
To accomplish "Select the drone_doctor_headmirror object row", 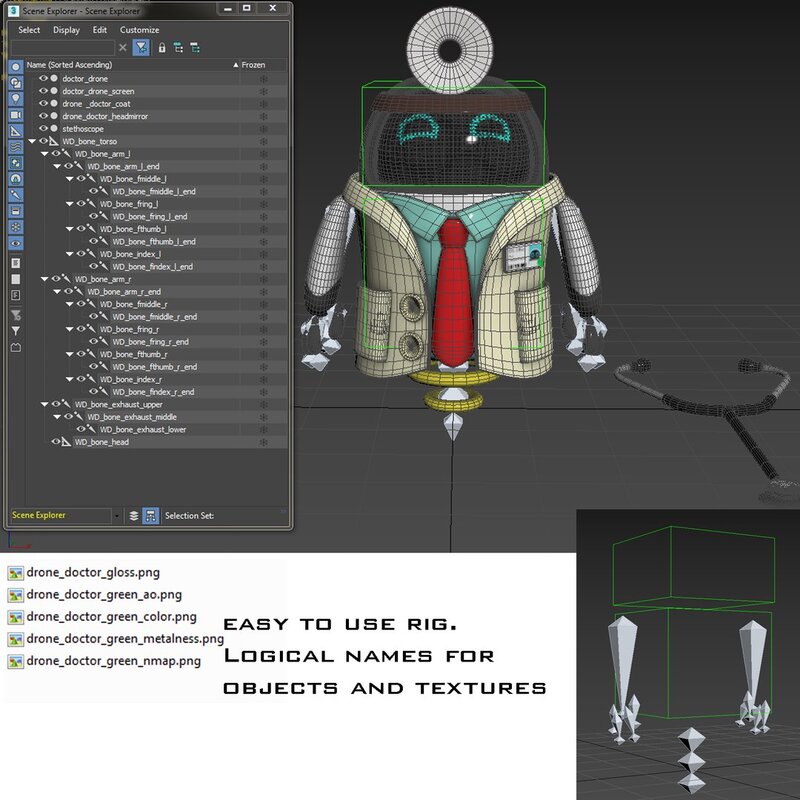I will (x=100, y=116).
